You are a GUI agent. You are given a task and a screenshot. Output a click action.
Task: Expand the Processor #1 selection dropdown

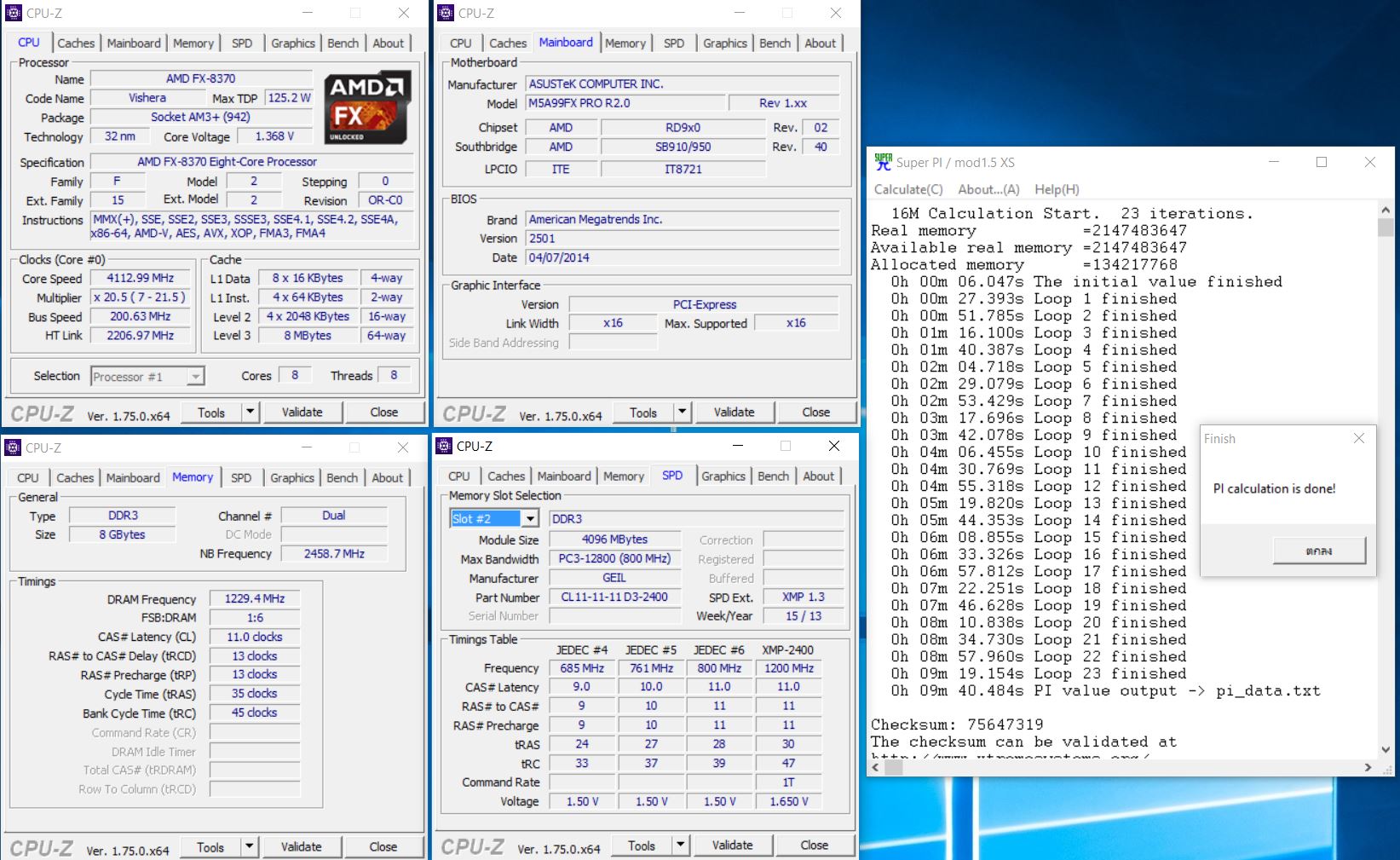tap(196, 377)
